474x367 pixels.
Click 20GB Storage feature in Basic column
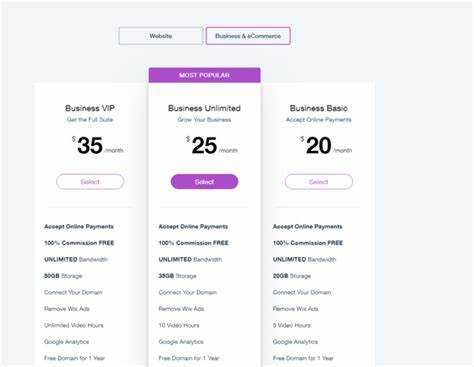coord(292,276)
